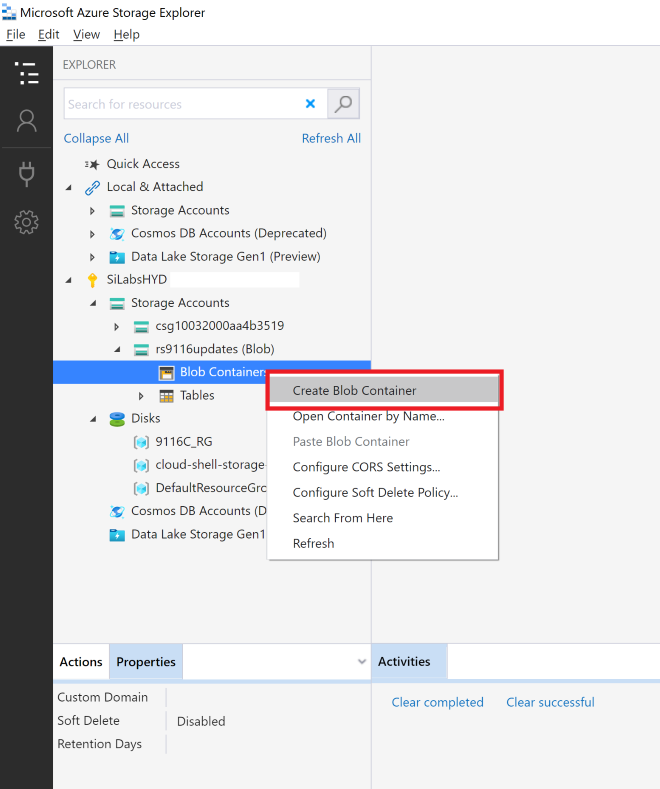This screenshot has width=660, height=789.
Task: Click the Connect plug icon
Action: pos(26,174)
